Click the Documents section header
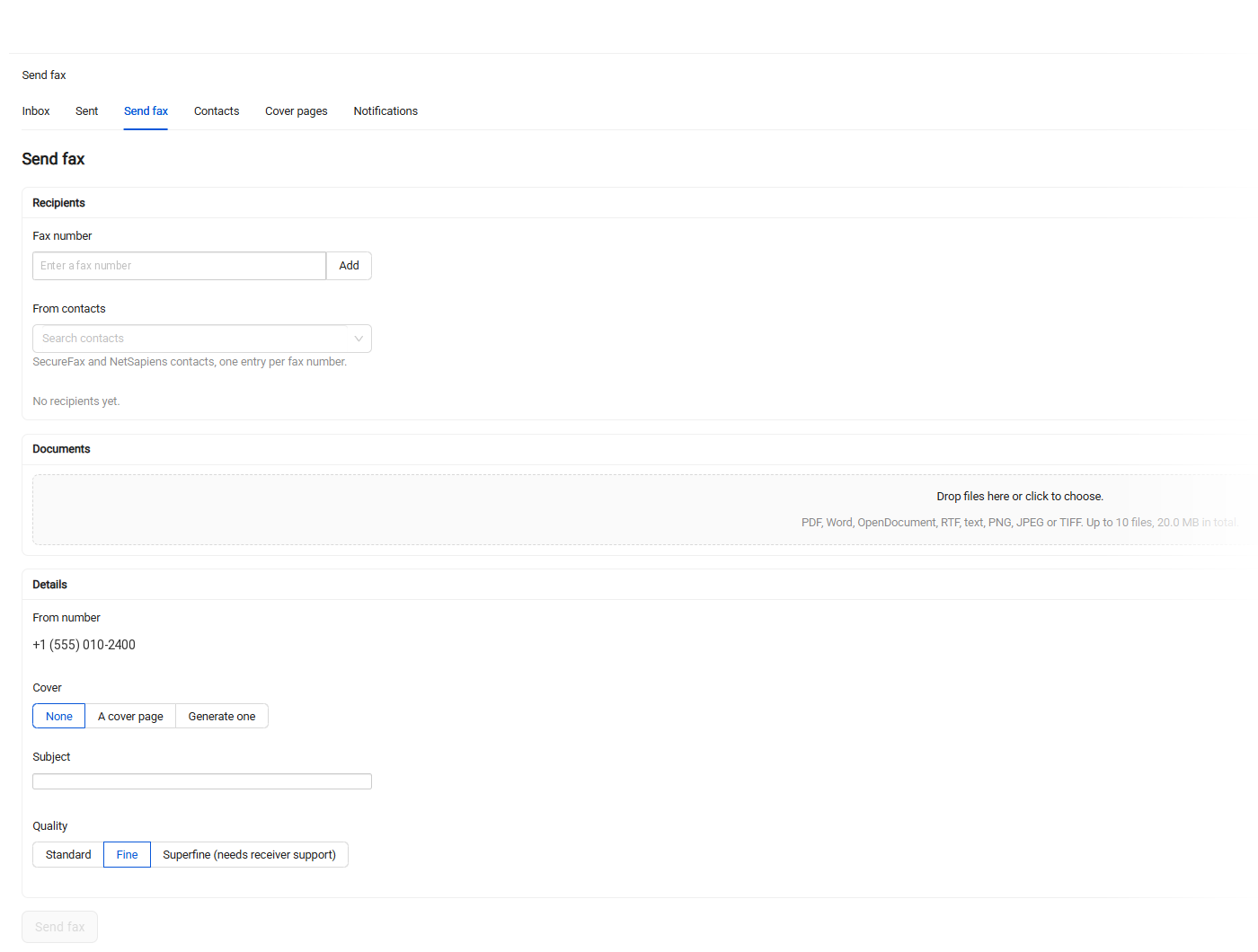1258x952 pixels. (x=61, y=449)
